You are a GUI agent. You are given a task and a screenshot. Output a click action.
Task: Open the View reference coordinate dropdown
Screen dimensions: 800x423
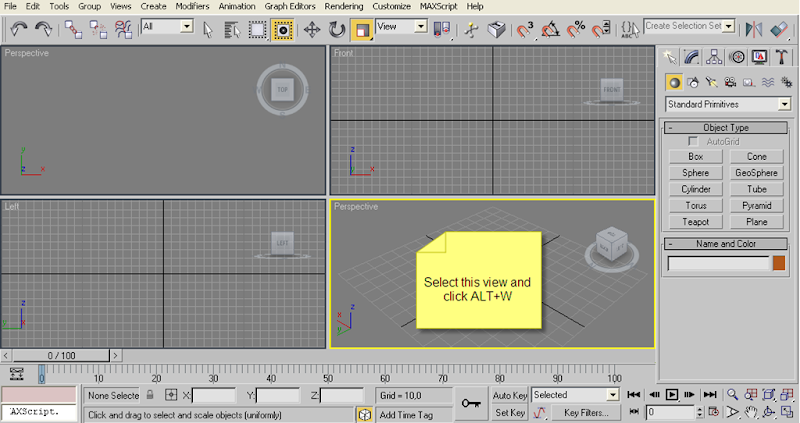pos(401,27)
